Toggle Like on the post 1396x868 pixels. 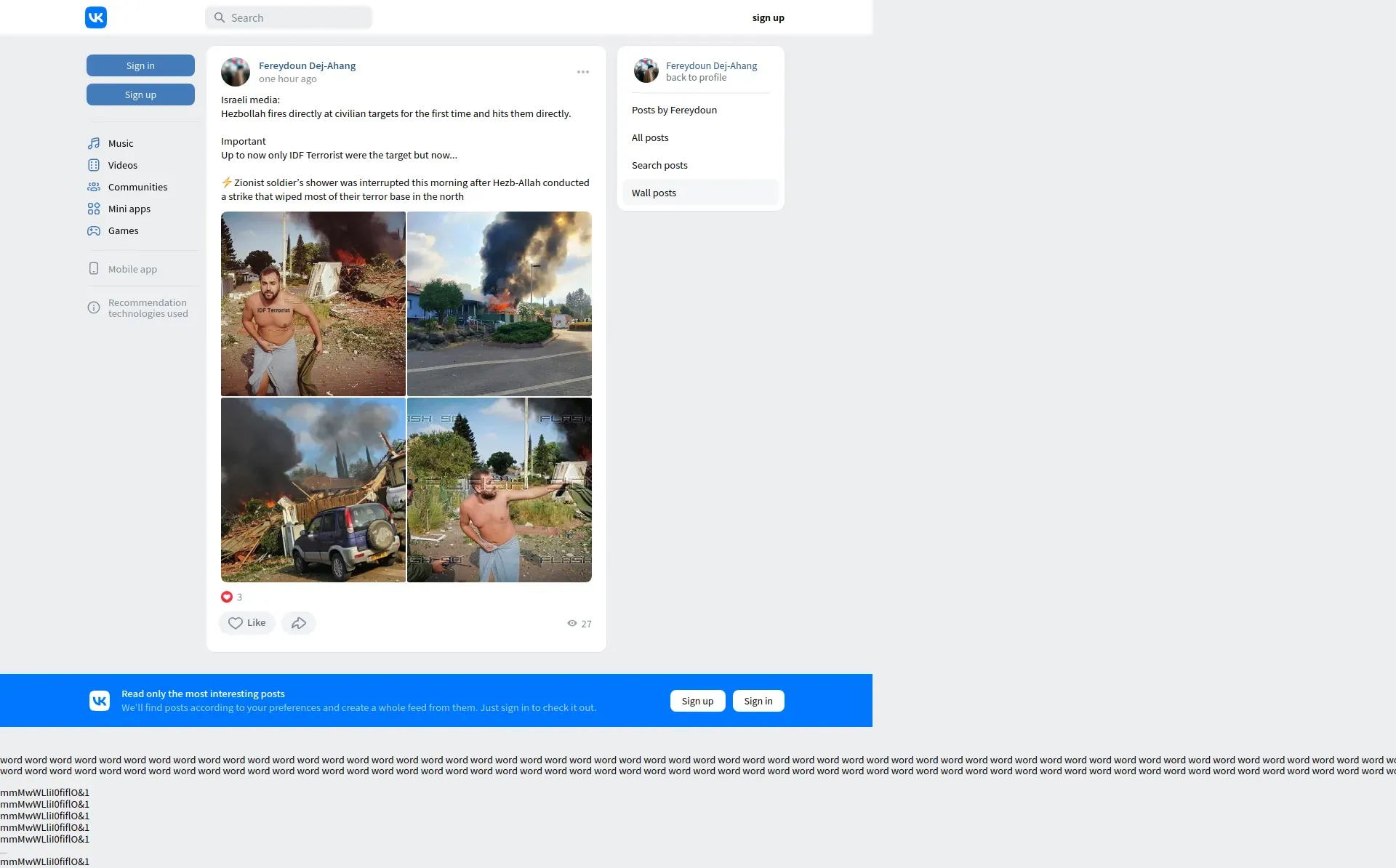(x=247, y=623)
